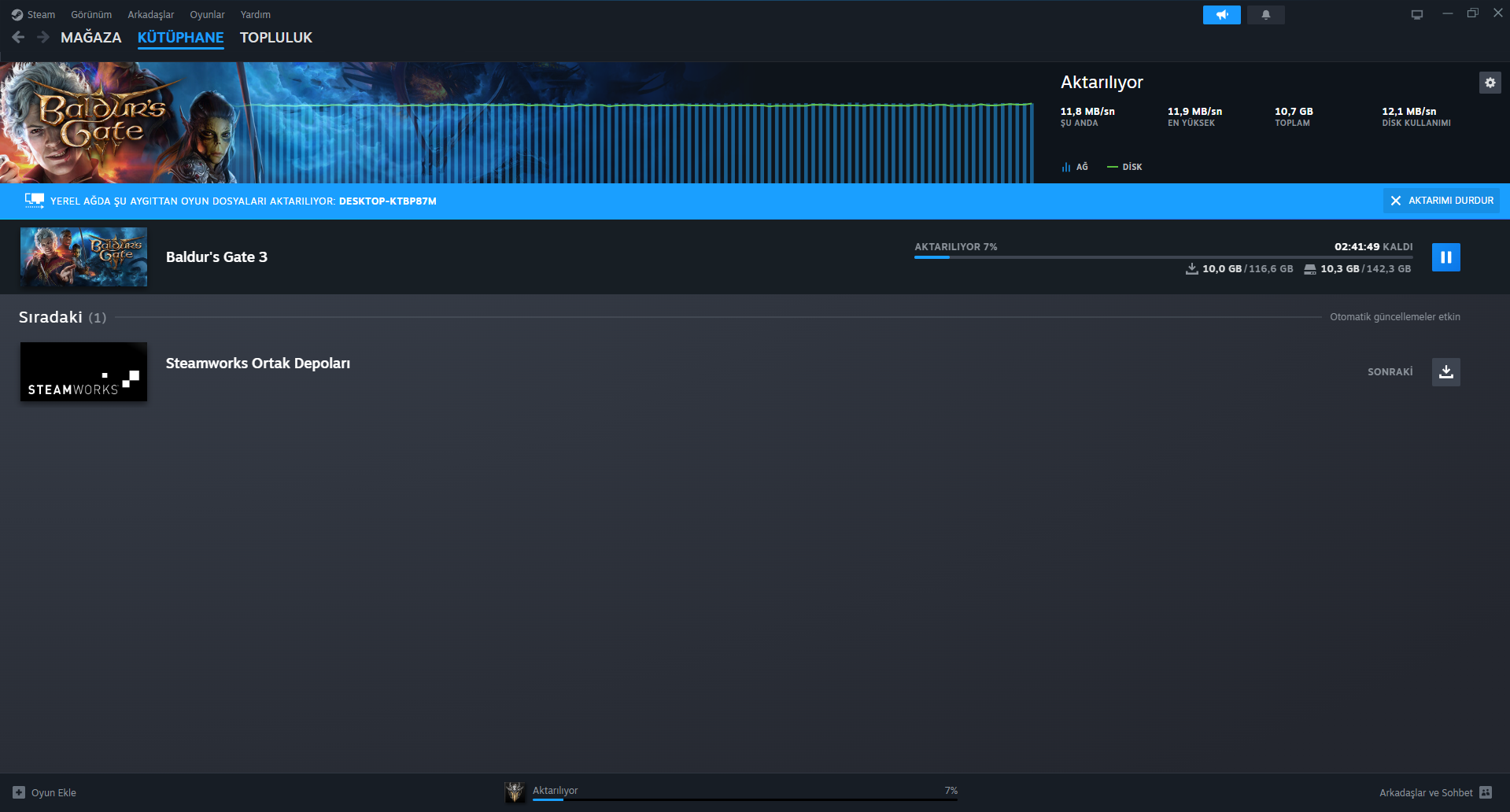1510x812 pixels.
Task: Click the AKTARILIYOR 7% status label
Action: click(955, 247)
